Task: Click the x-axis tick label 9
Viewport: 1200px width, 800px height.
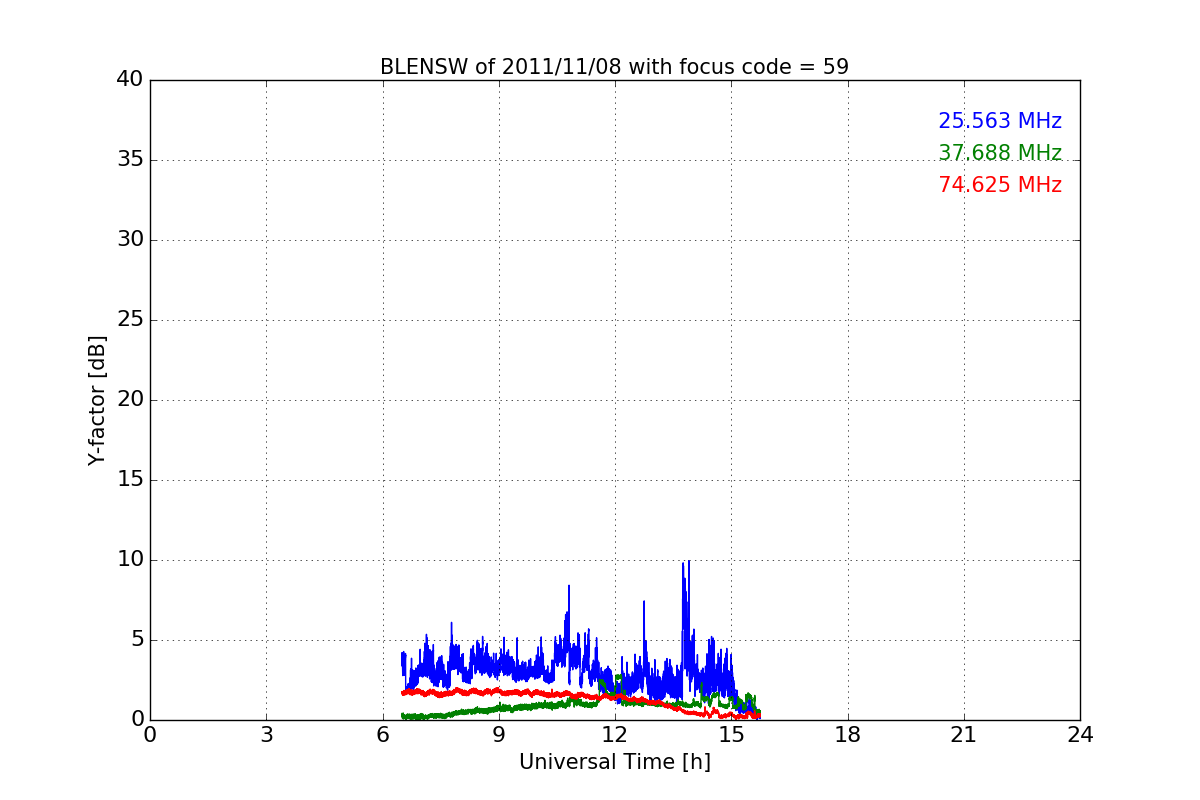Action: [499, 735]
